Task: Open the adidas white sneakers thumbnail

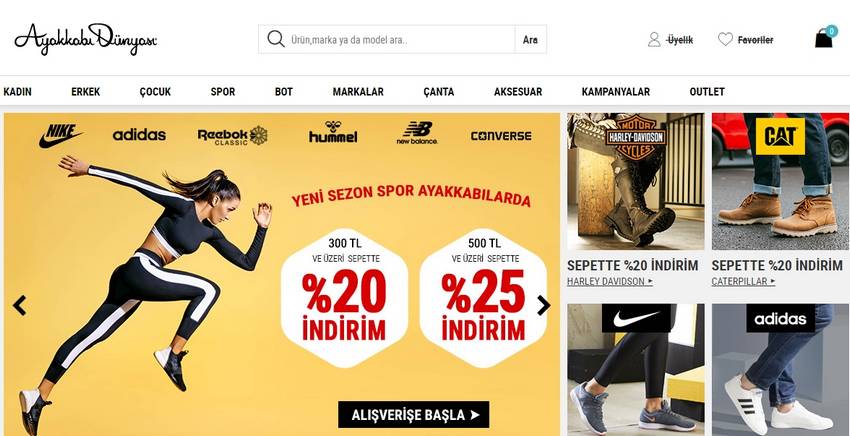Action: (781, 370)
